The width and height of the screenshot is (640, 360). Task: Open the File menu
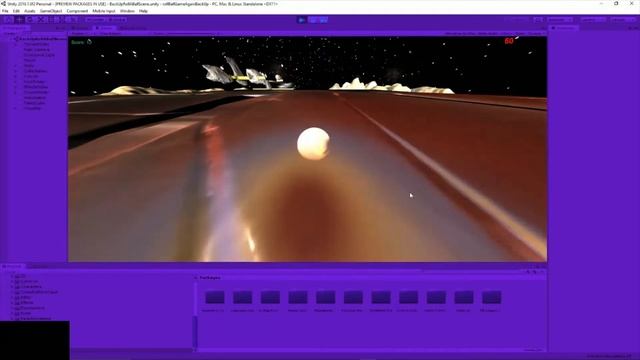[5, 11]
